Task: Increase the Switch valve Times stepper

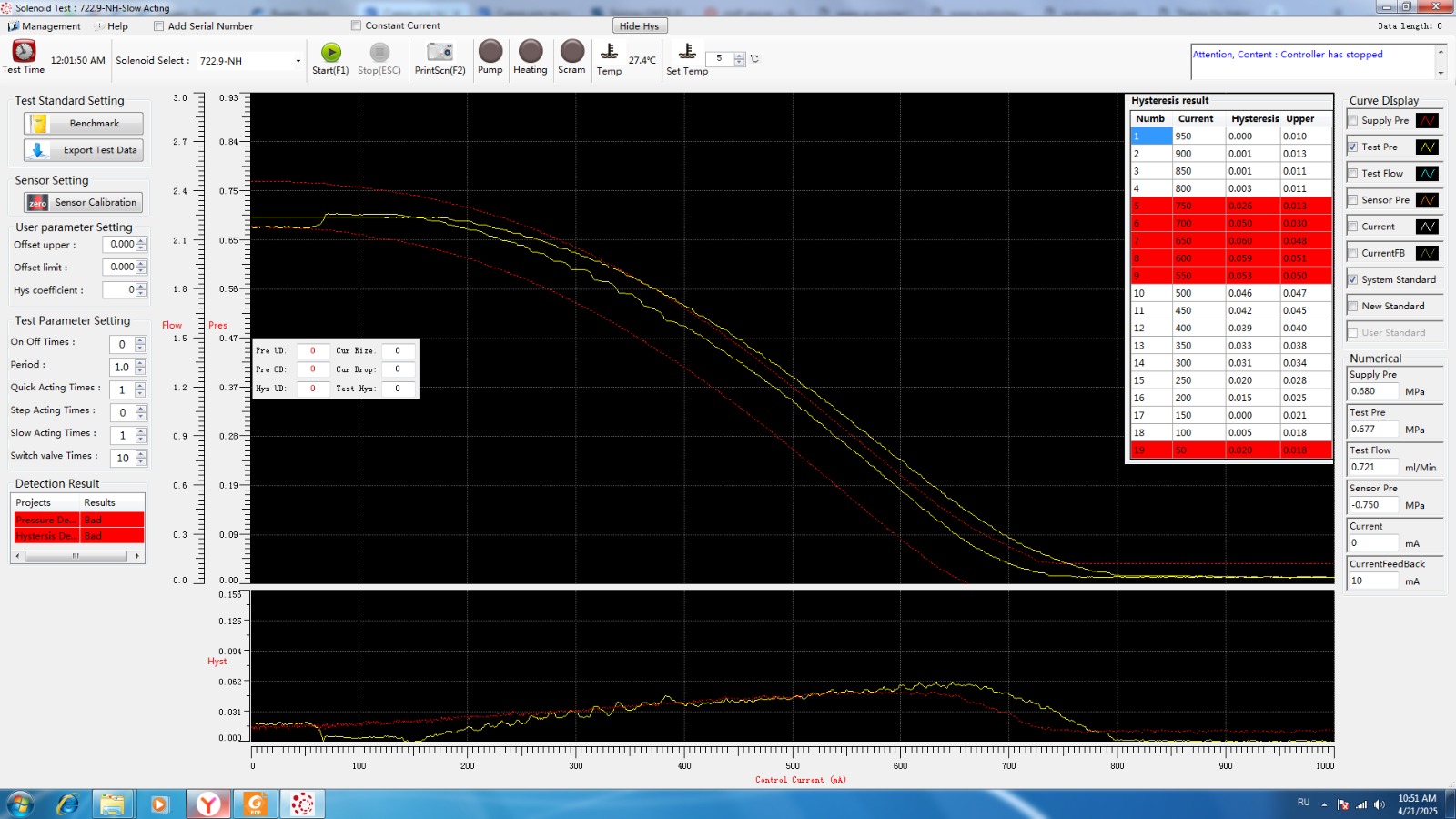Action: [x=140, y=454]
